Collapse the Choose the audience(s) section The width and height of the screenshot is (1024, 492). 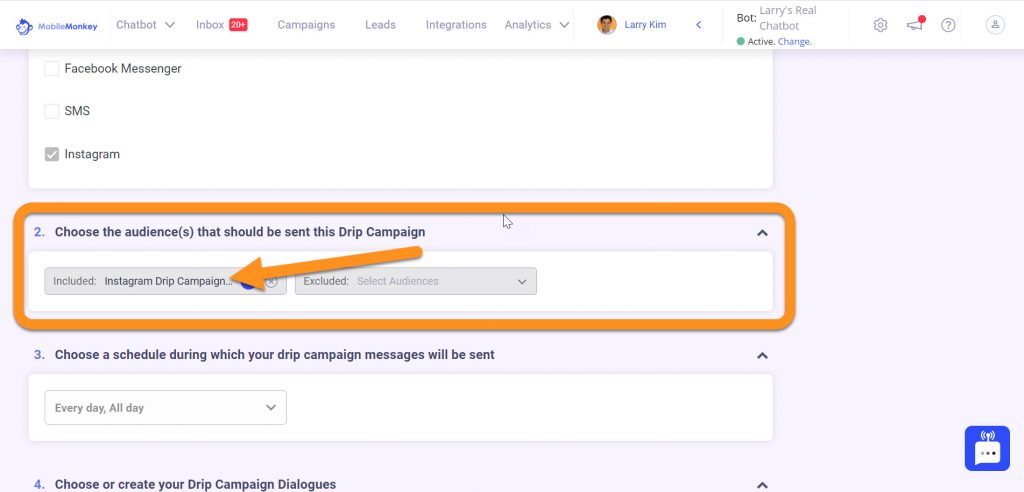point(762,233)
